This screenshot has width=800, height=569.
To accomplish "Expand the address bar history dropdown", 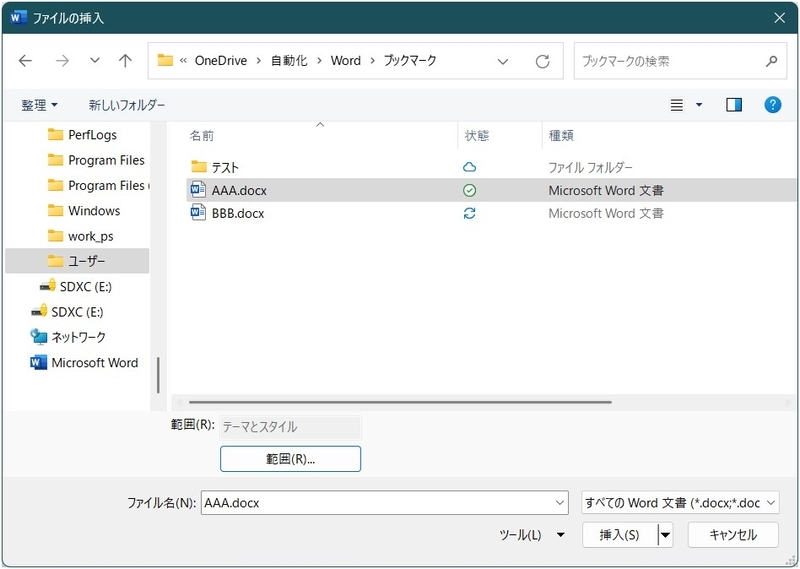I will tap(503, 62).
